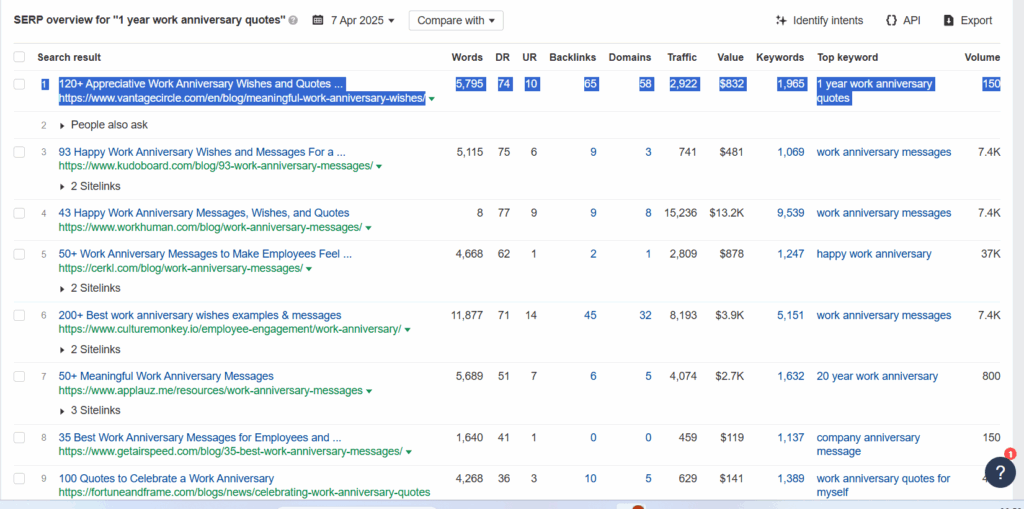Open URL dropdown arrow for cerkl.com
The height and width of the screenshot is (509, 1024).
309,269
